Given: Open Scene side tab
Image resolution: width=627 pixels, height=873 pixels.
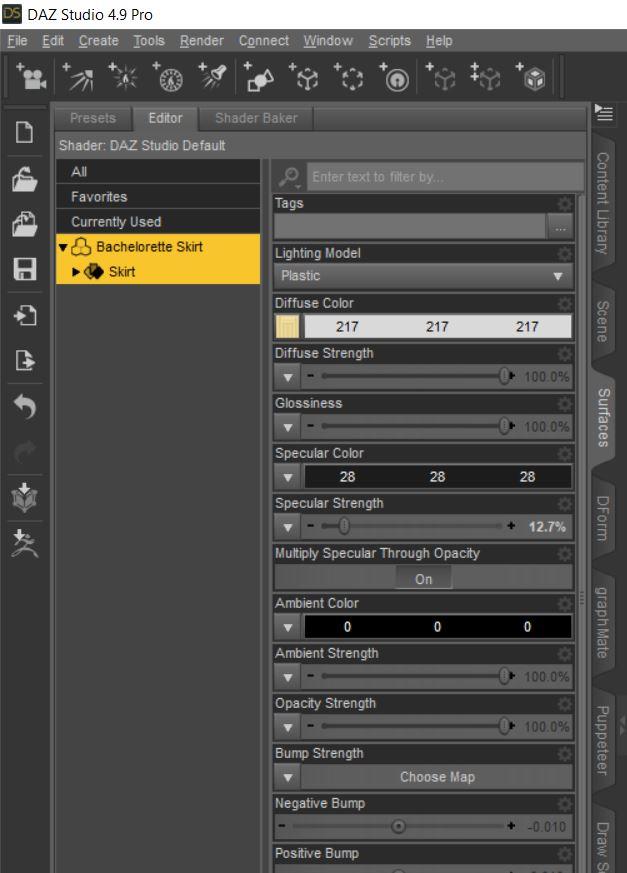Looking at the screenshot, I should [x=603, y=321].
